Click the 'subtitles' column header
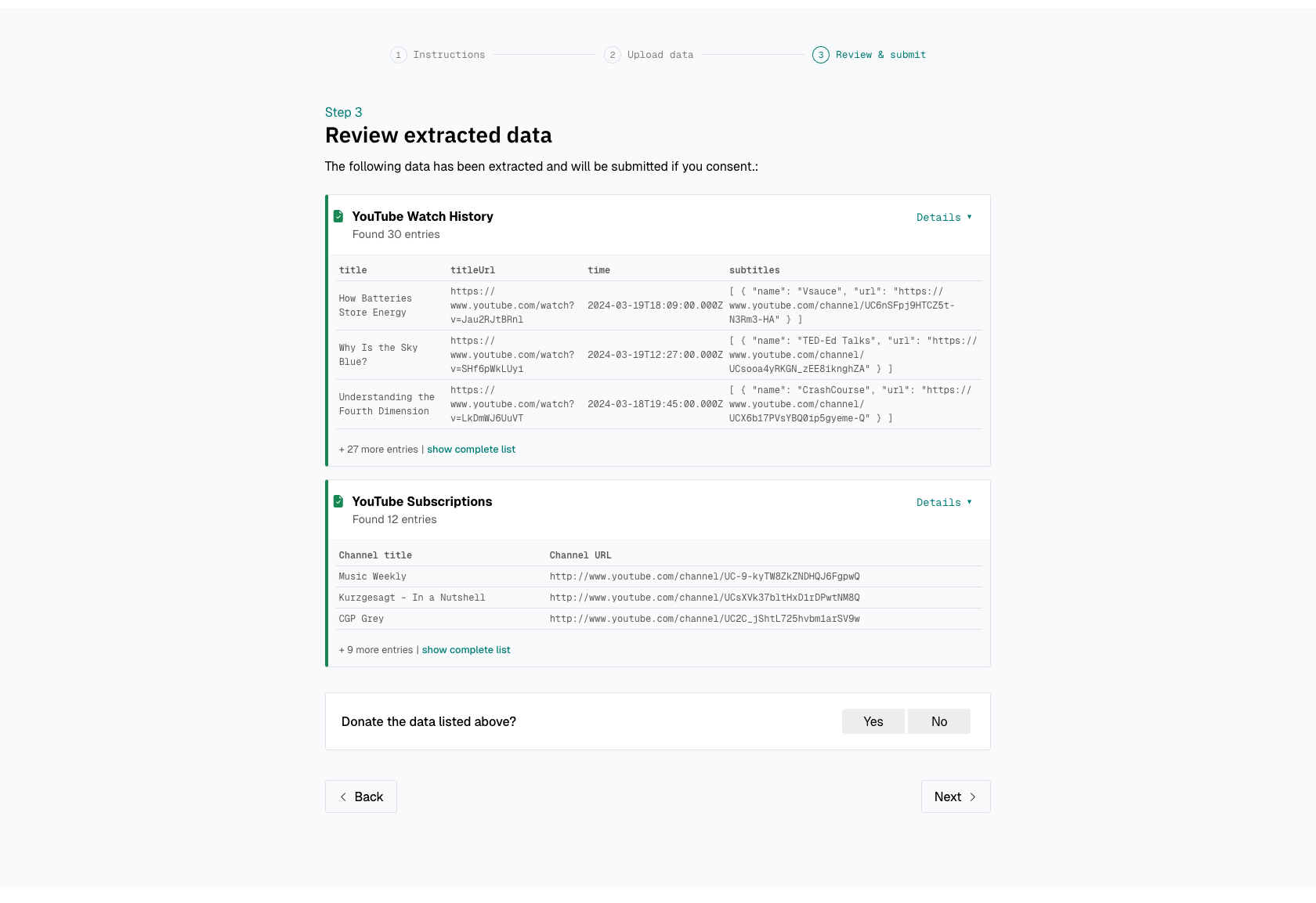 (x=754, y=270)
